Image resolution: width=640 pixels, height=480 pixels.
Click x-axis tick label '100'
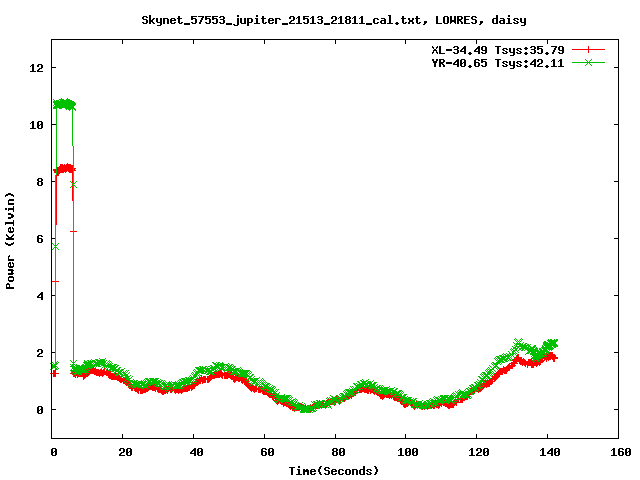[x=408, y=452]
